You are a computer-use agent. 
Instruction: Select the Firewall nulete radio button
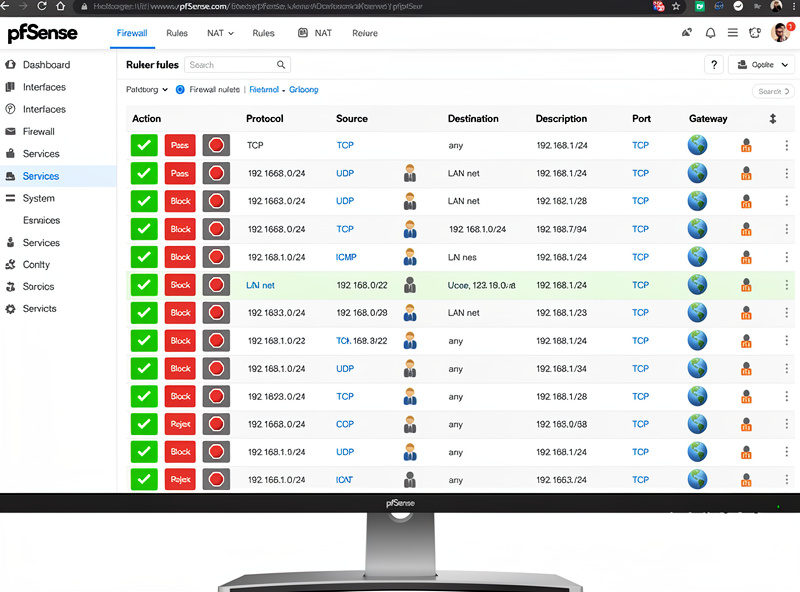click(x=180, y=90)
